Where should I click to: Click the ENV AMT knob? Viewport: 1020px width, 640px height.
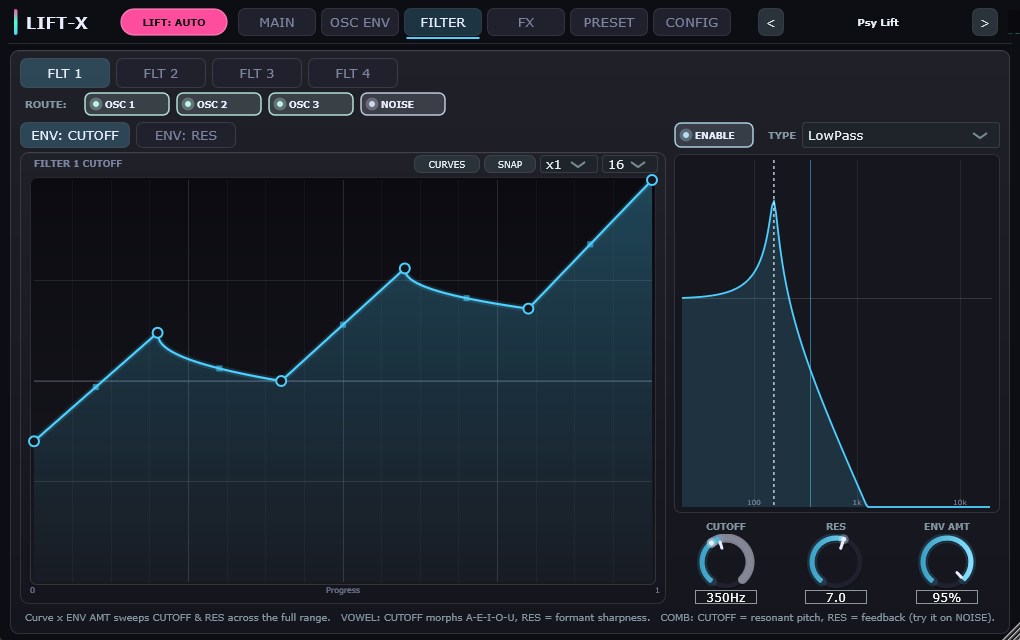pyautogui.click(x=946, y=561)
